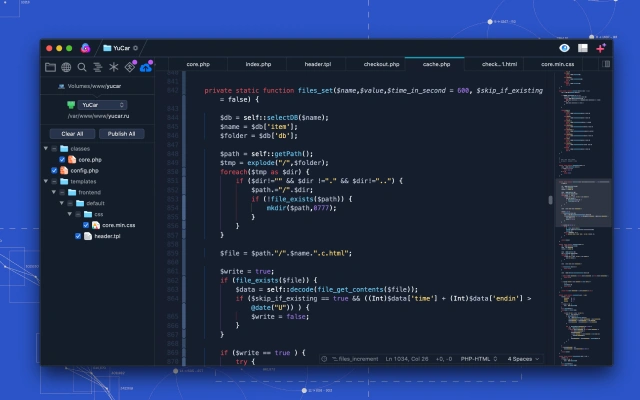
Task: Switch to the index.php tab
Action: 258,64
